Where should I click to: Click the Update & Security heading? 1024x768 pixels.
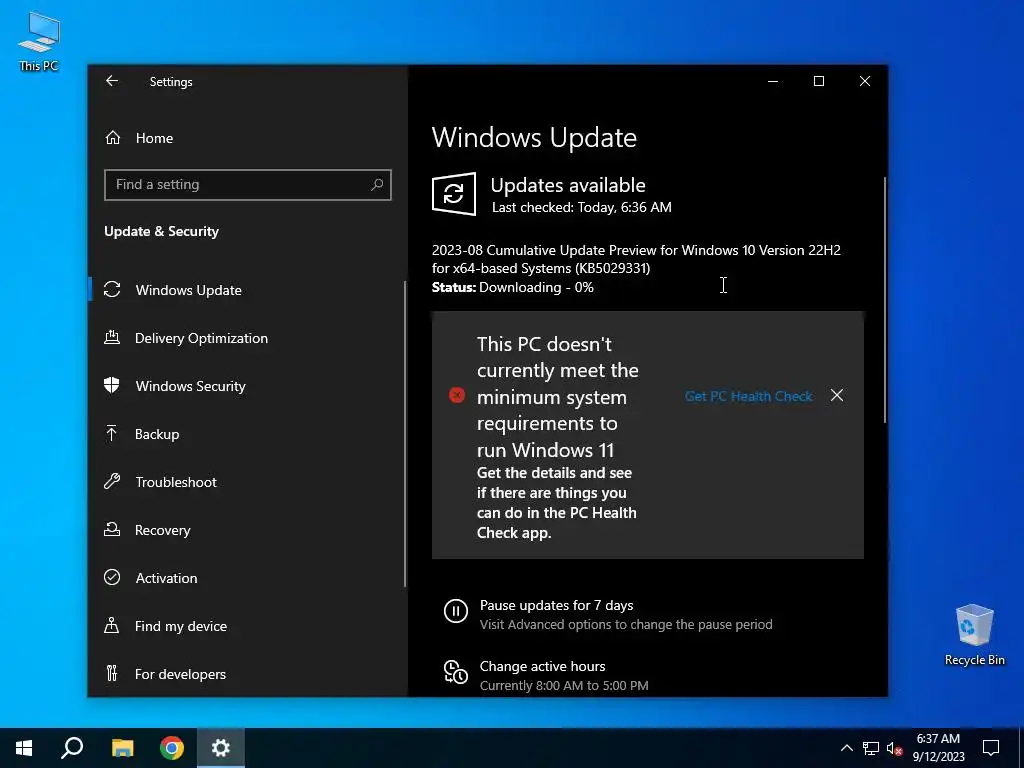point(161,231)
